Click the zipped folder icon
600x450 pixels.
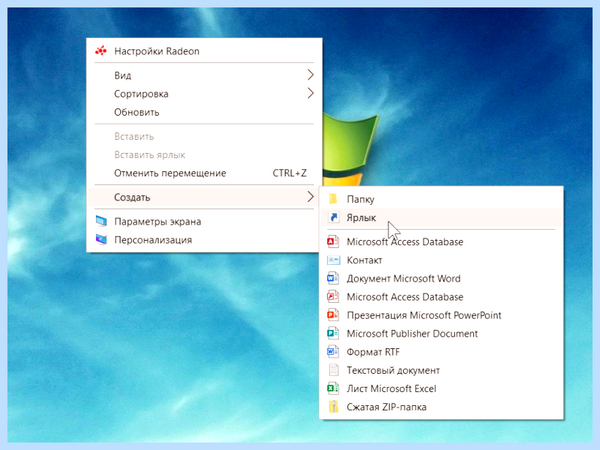coord(333,406)
